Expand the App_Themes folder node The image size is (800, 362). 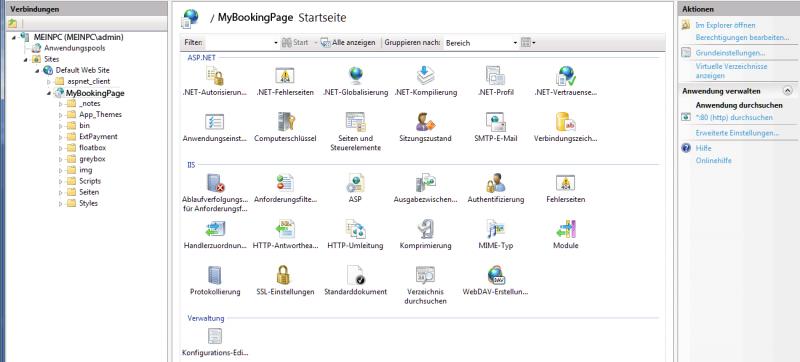60,115
